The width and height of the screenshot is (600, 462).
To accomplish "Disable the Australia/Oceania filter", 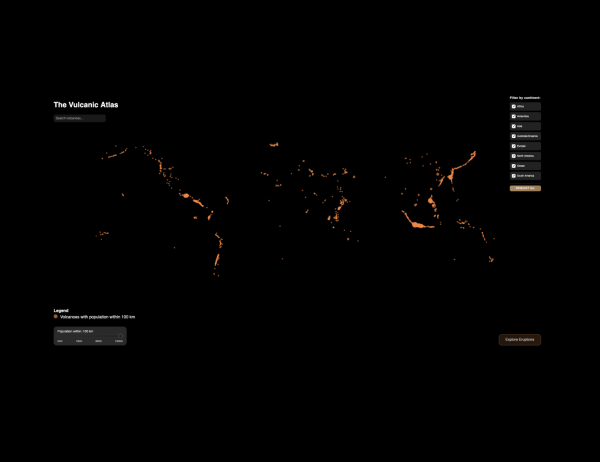I will click(x=514, y=136).
